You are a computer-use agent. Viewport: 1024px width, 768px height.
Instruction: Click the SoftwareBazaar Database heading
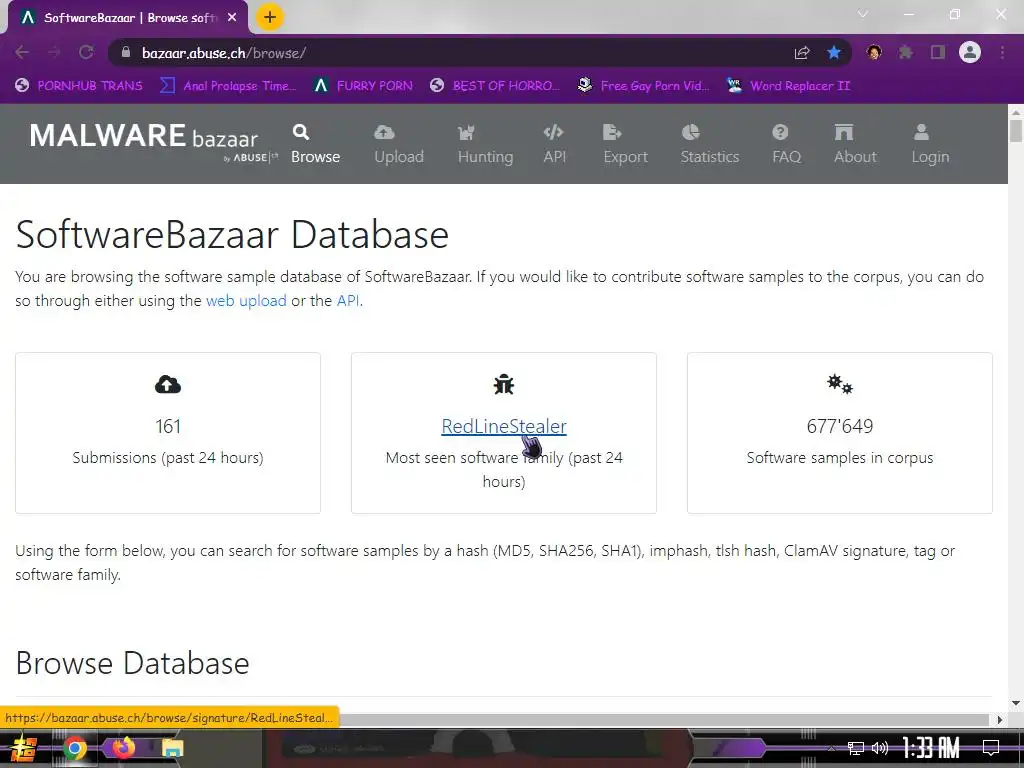point(232,234)
